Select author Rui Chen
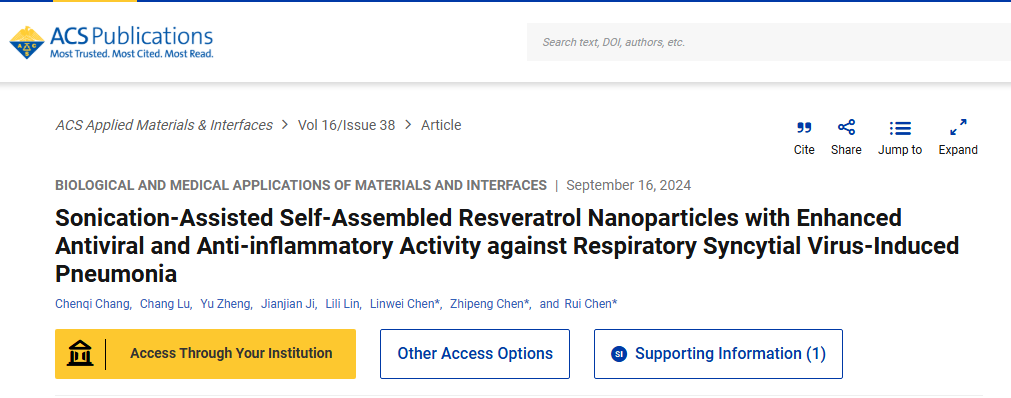Screen dimensions: 1011x398 pos(590,304)
